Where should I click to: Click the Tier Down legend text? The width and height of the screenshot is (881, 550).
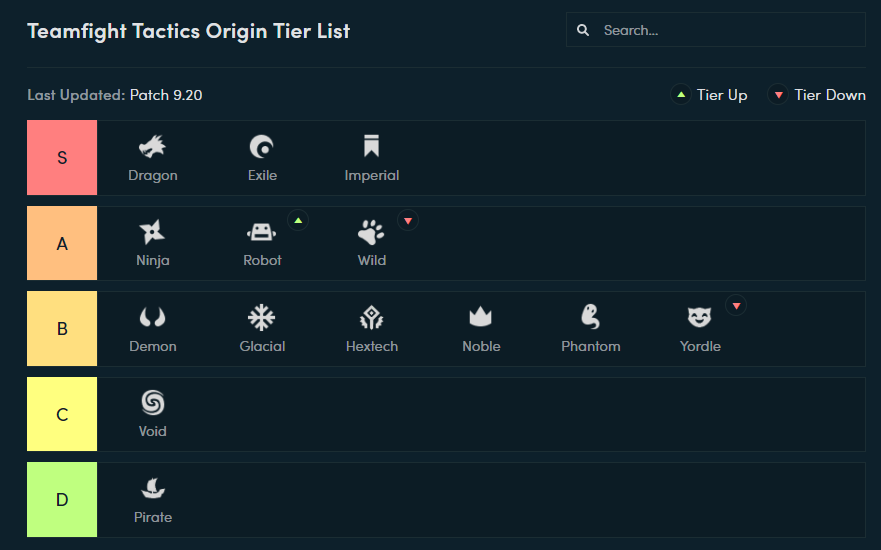[x=830, y=95]
